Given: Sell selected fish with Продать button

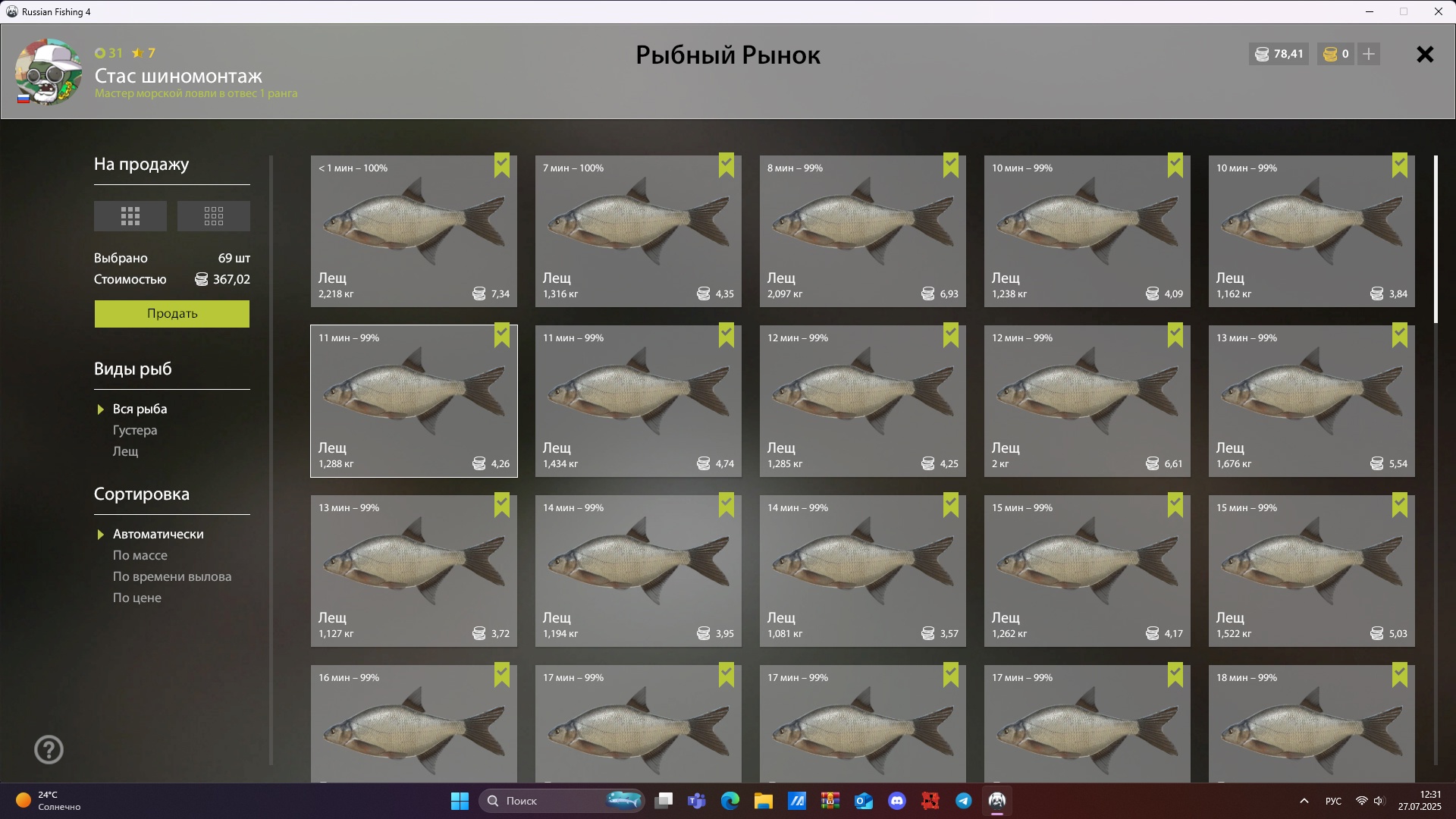Looking at the screenshot, I should [172, 313].
